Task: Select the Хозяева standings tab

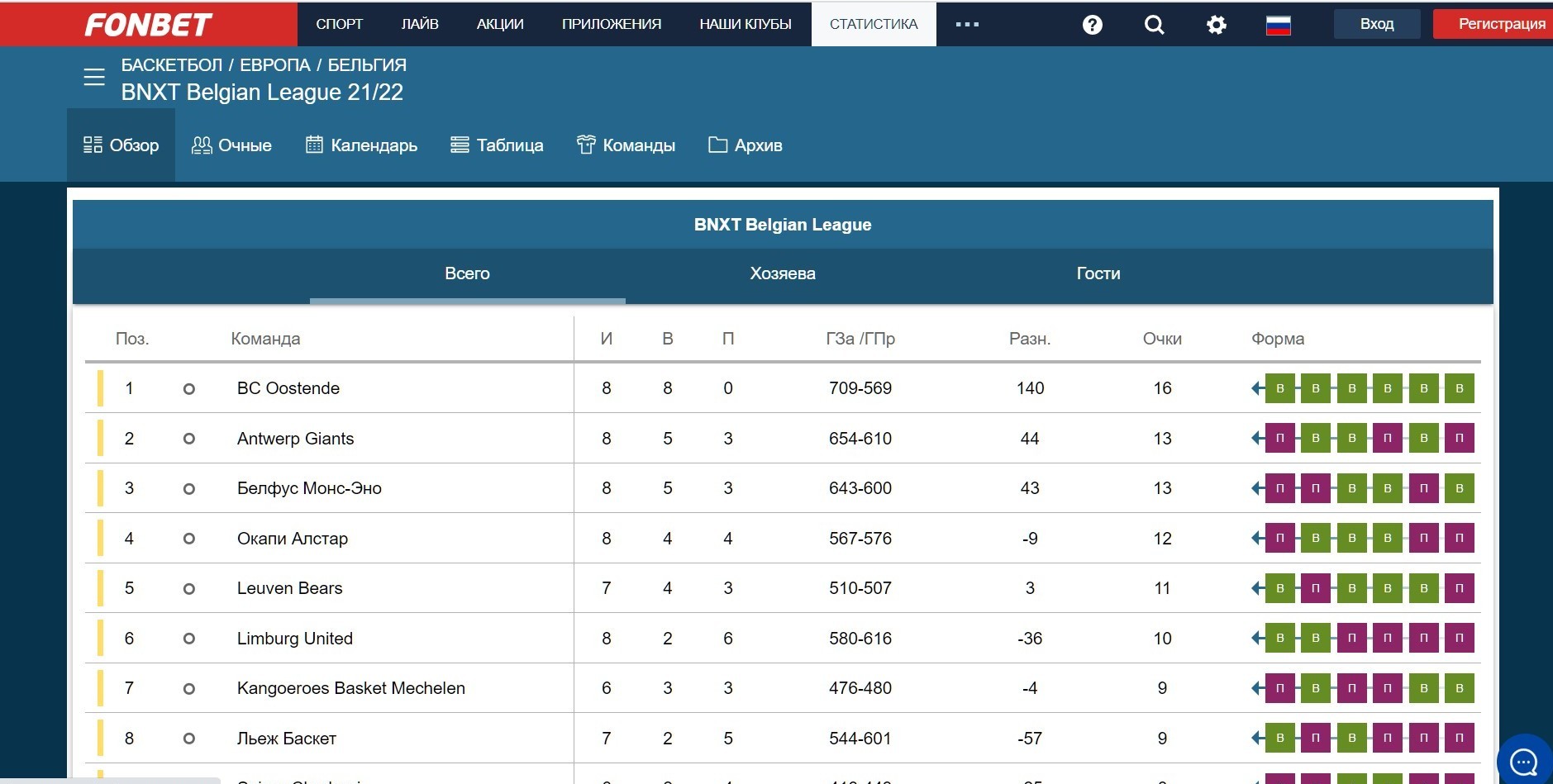Action: point(783,274)
